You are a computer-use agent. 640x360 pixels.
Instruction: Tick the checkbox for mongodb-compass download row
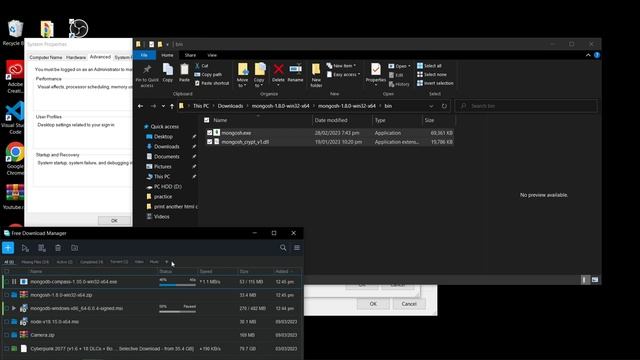coord(7,282)
